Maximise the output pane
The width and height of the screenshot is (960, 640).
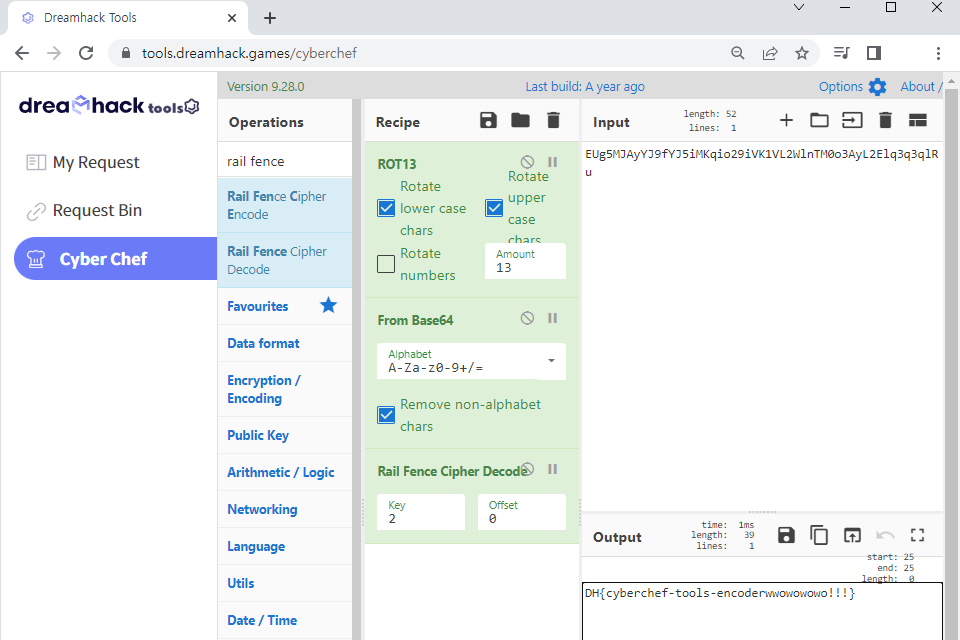[917, 535]
